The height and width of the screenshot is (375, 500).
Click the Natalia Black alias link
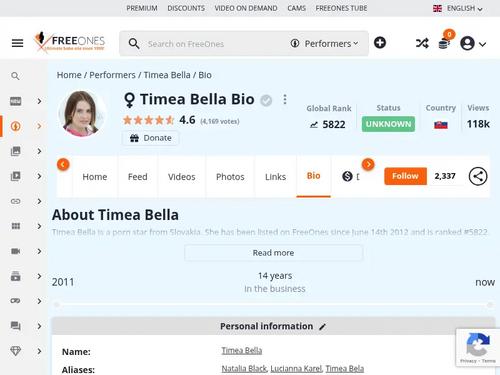[244, 368]
